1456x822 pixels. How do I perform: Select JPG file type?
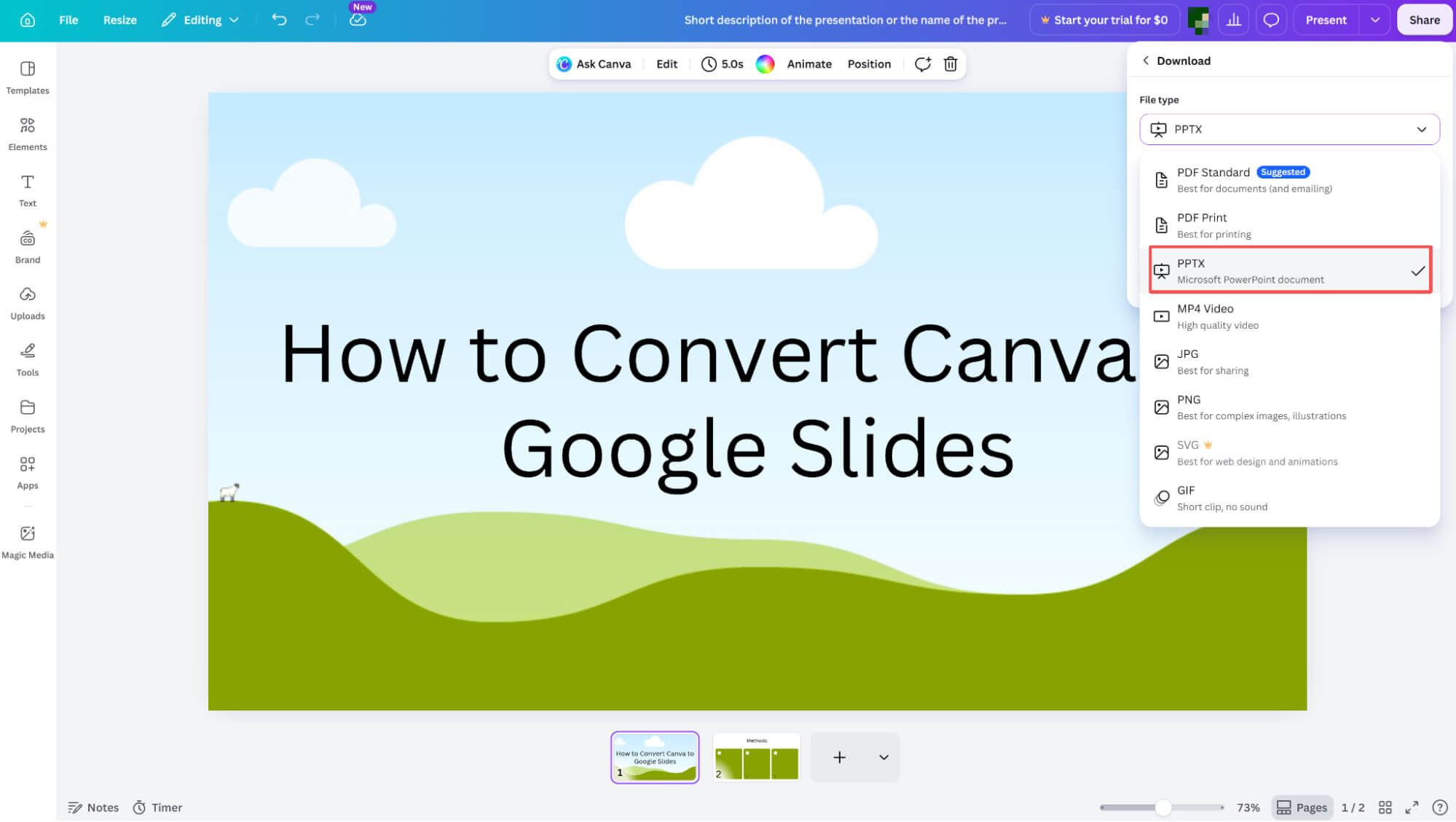point(1289,361)
